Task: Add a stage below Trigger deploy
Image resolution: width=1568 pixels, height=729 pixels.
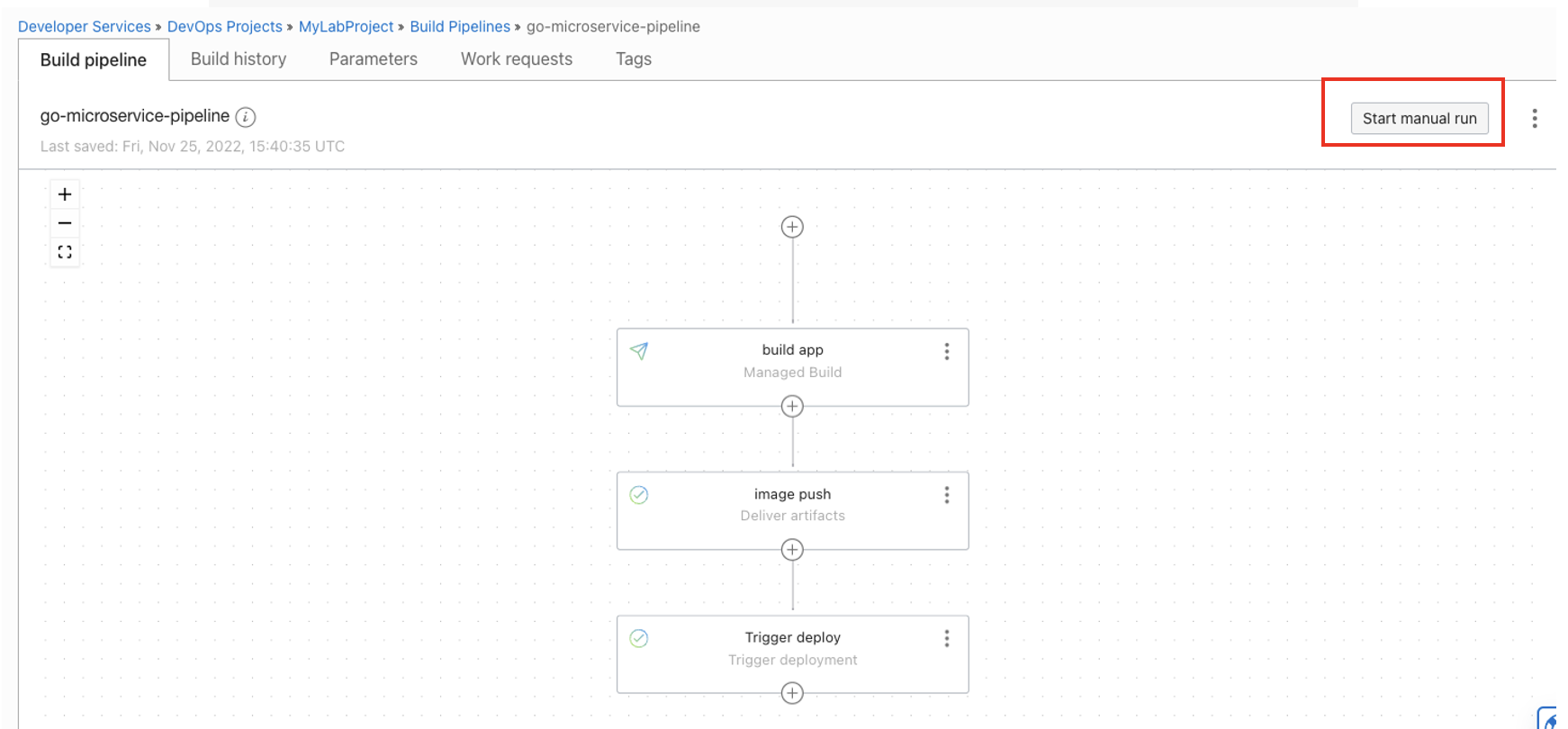Action: [791, 693]
